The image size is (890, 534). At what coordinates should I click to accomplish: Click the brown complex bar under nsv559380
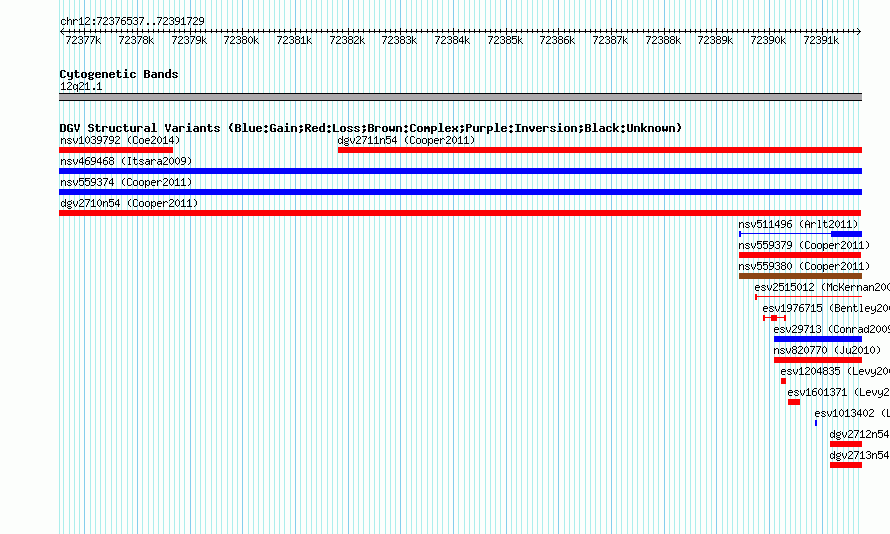(800, 276)
